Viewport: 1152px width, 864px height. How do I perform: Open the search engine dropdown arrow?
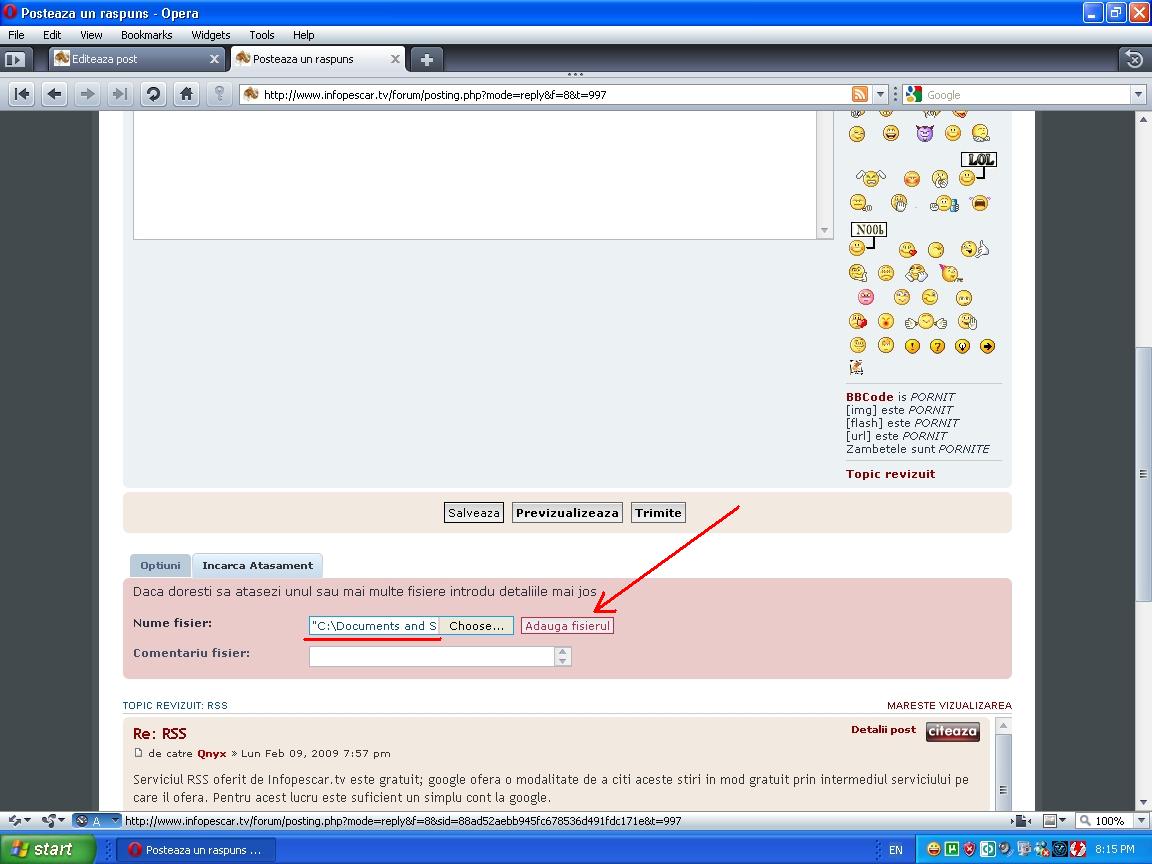coord(1138,94)
